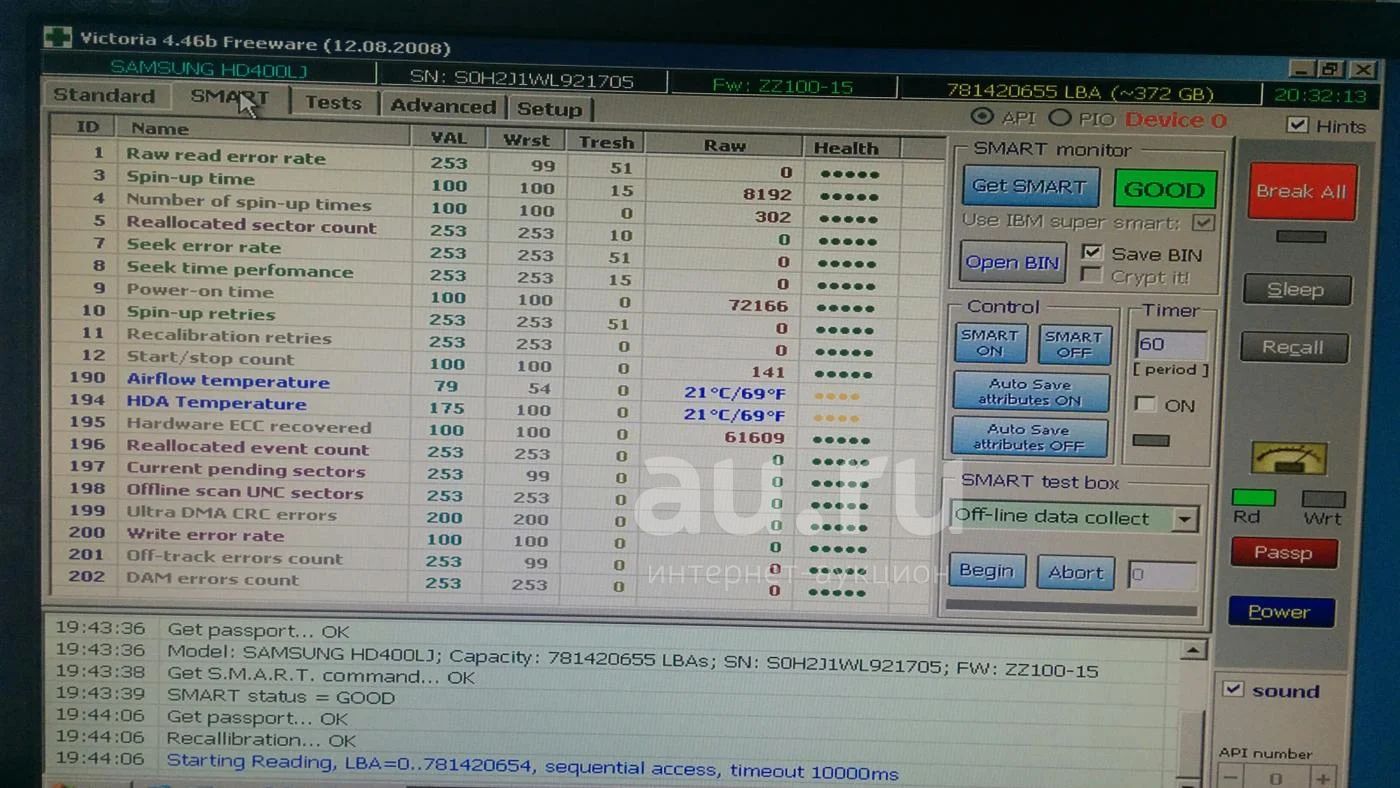Click the Victoria green cross app icon
Screen dimensions: 1400x788
(57, 38)
